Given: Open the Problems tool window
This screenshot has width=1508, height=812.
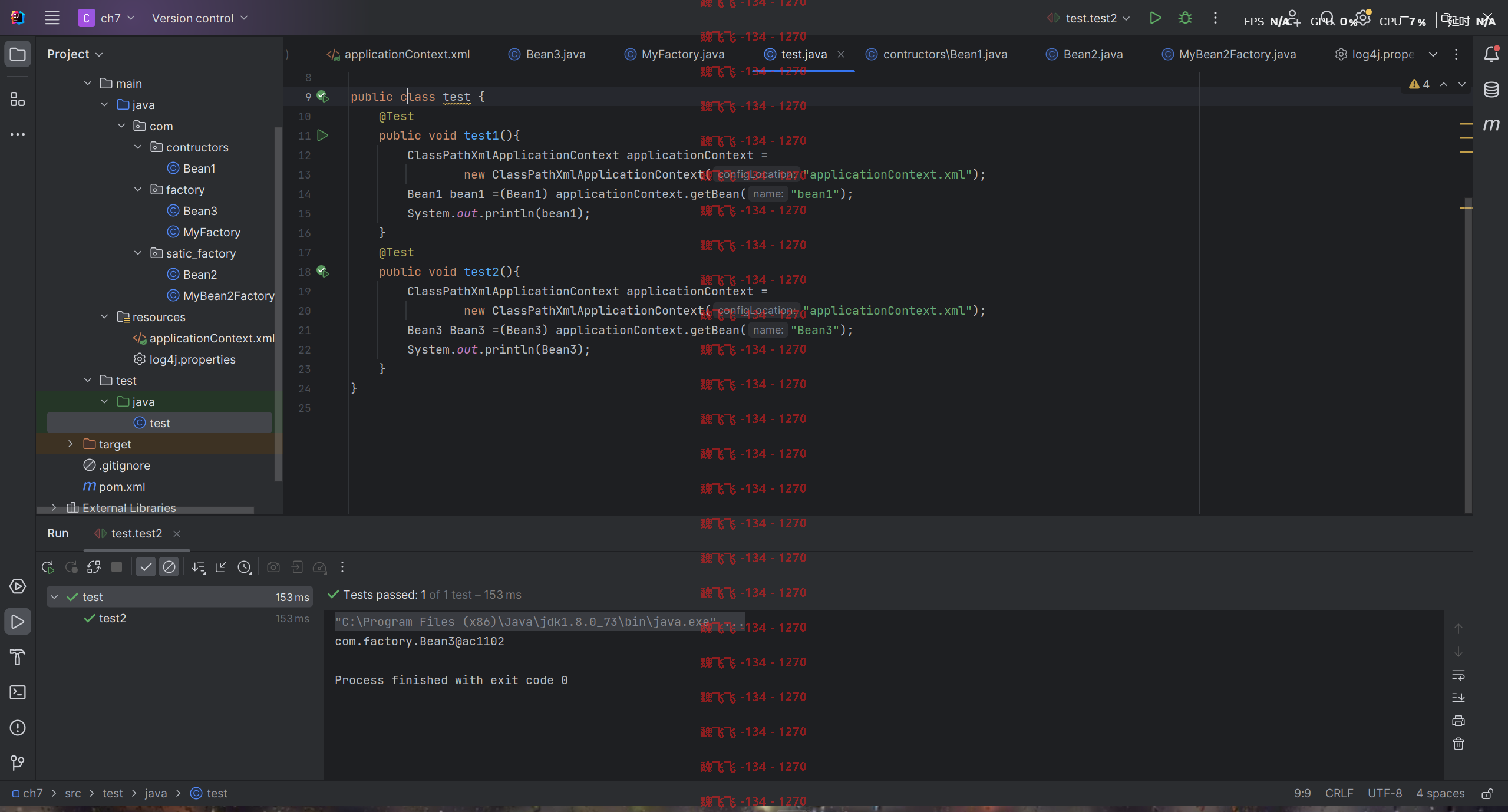Looking at the screenshot, I should click(18, 728).
